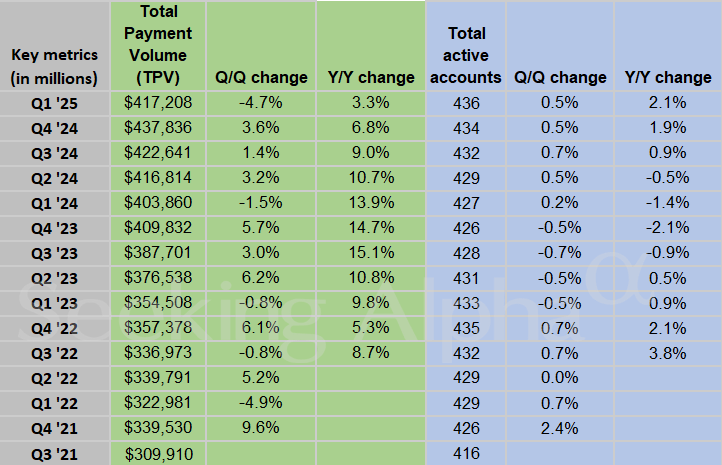The height and width of the screenshot is (465, 722).
Task: Select the $387,701 TPV cell
Action: [x=158, y=253]
